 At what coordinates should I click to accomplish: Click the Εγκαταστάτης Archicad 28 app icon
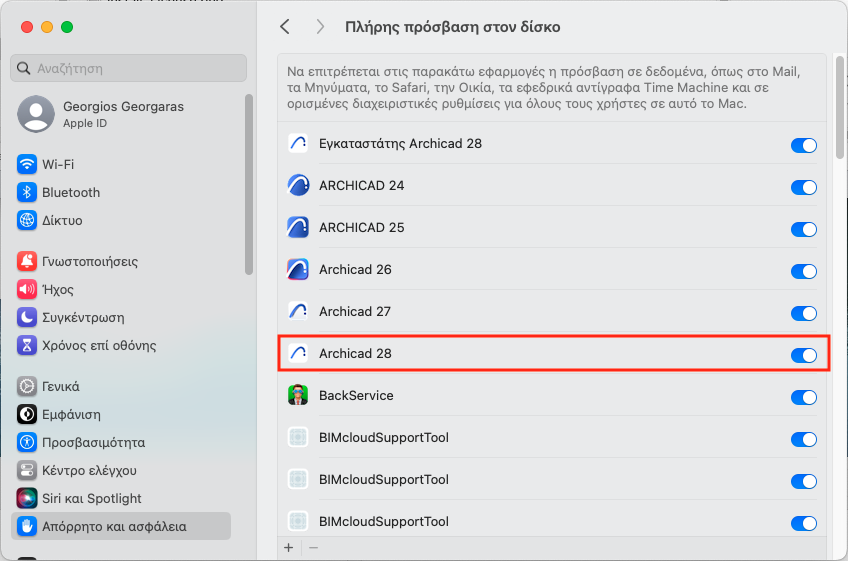tap(298, 143)
